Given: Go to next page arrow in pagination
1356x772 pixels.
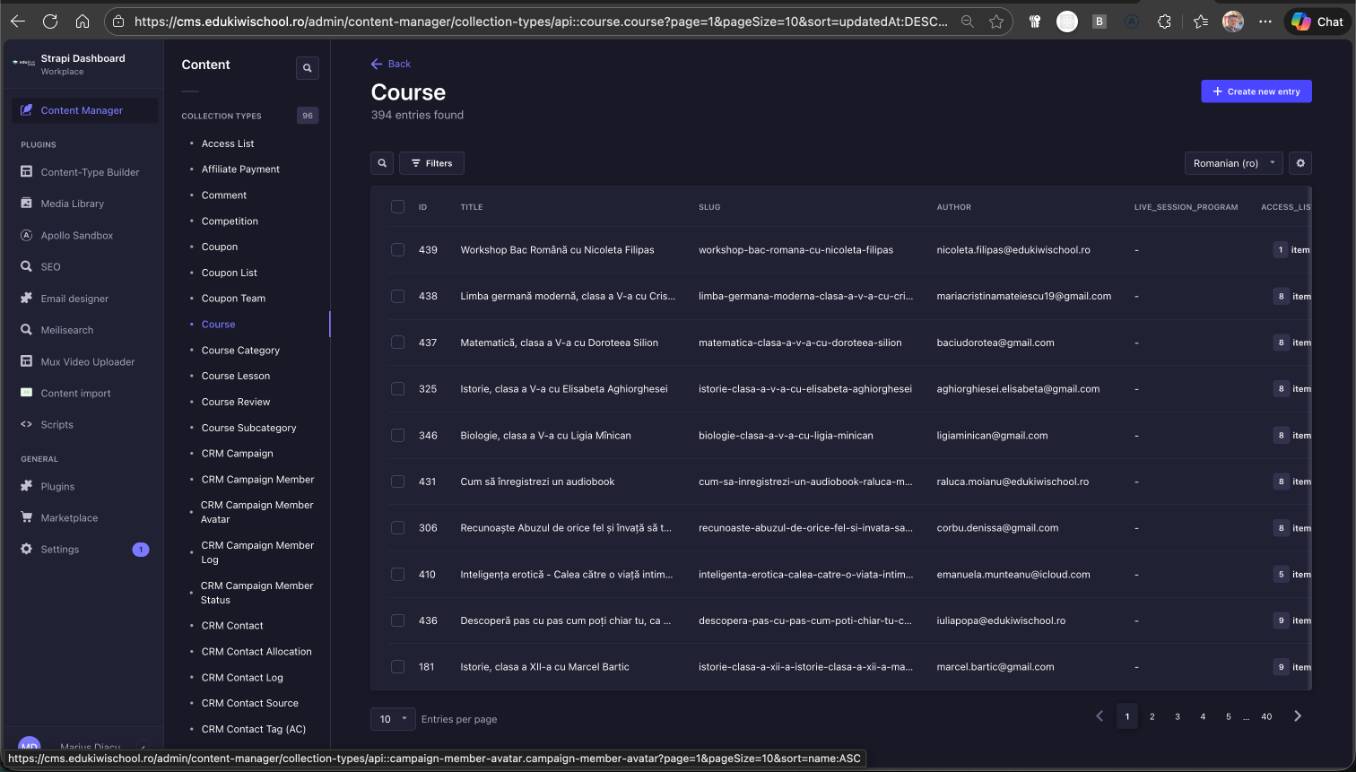Looking at the screenshot, I should click(x=1298, y=716).
